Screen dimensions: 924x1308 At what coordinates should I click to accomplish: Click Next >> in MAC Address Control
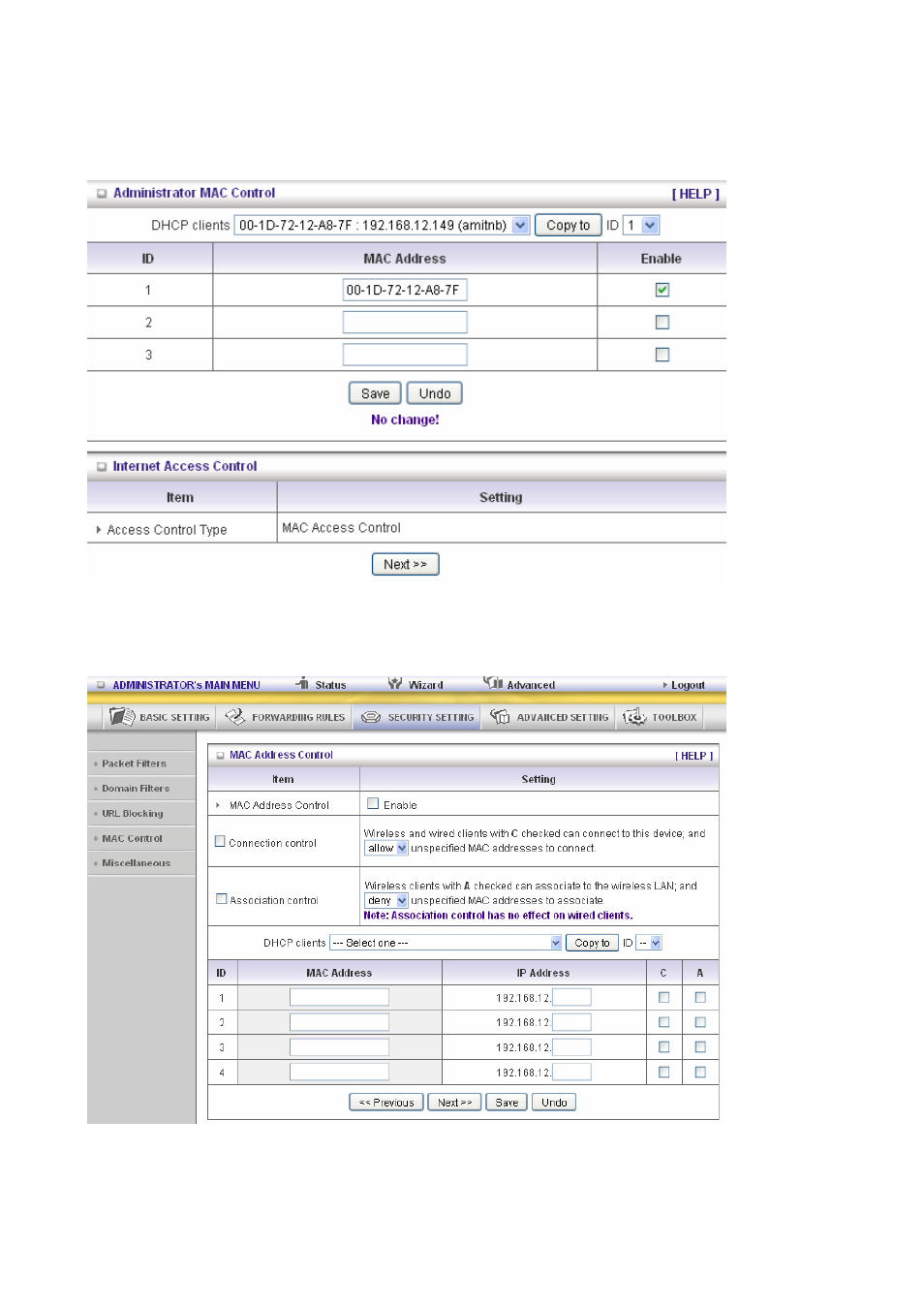[455, 1103]
